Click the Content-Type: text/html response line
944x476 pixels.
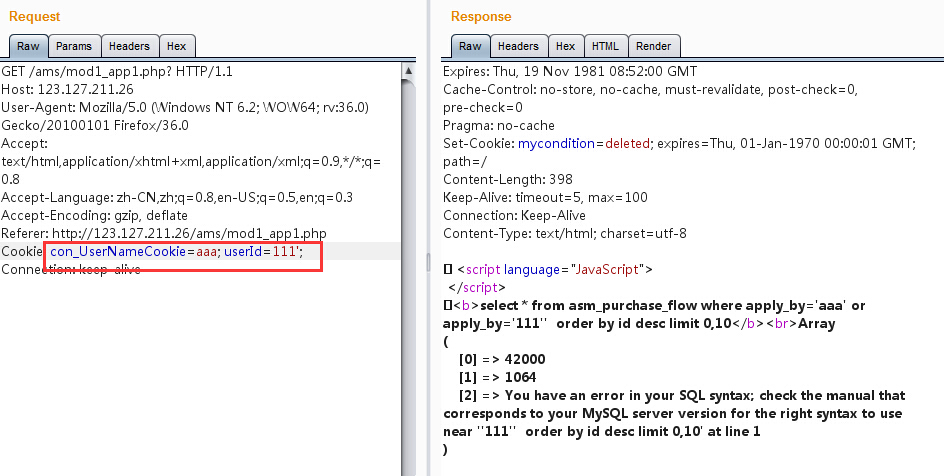[565, 233]
